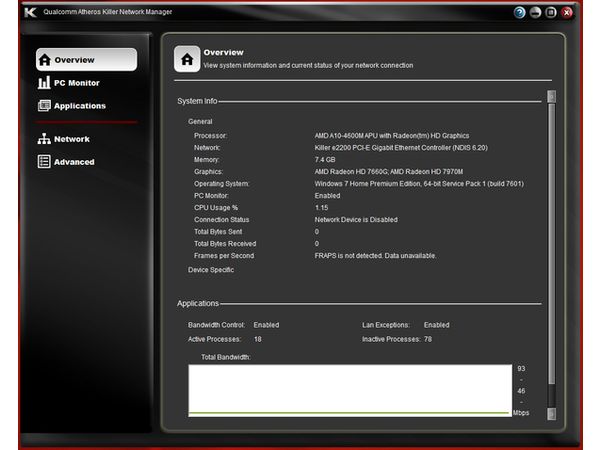600x450 pixels.
Task: Click the large home icon in Overview header
Action: (187, 59)
